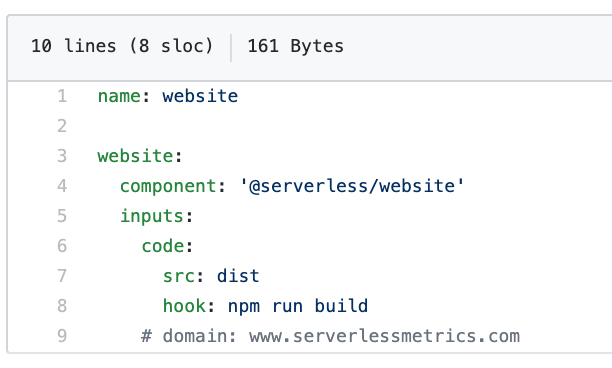Click the 'hook' key
The height and width of the screenshot is (368, 612).
[184, 306]
